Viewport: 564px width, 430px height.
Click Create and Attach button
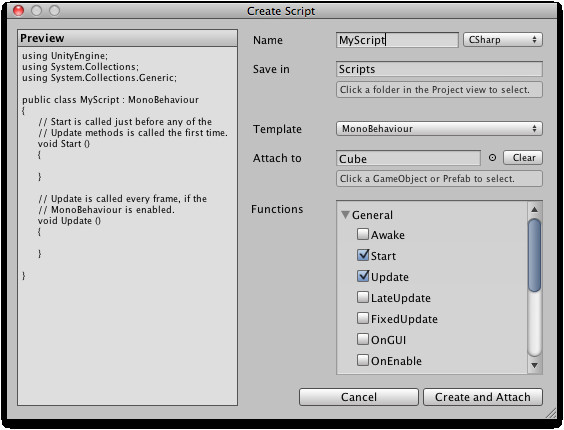tap(483, 397)
